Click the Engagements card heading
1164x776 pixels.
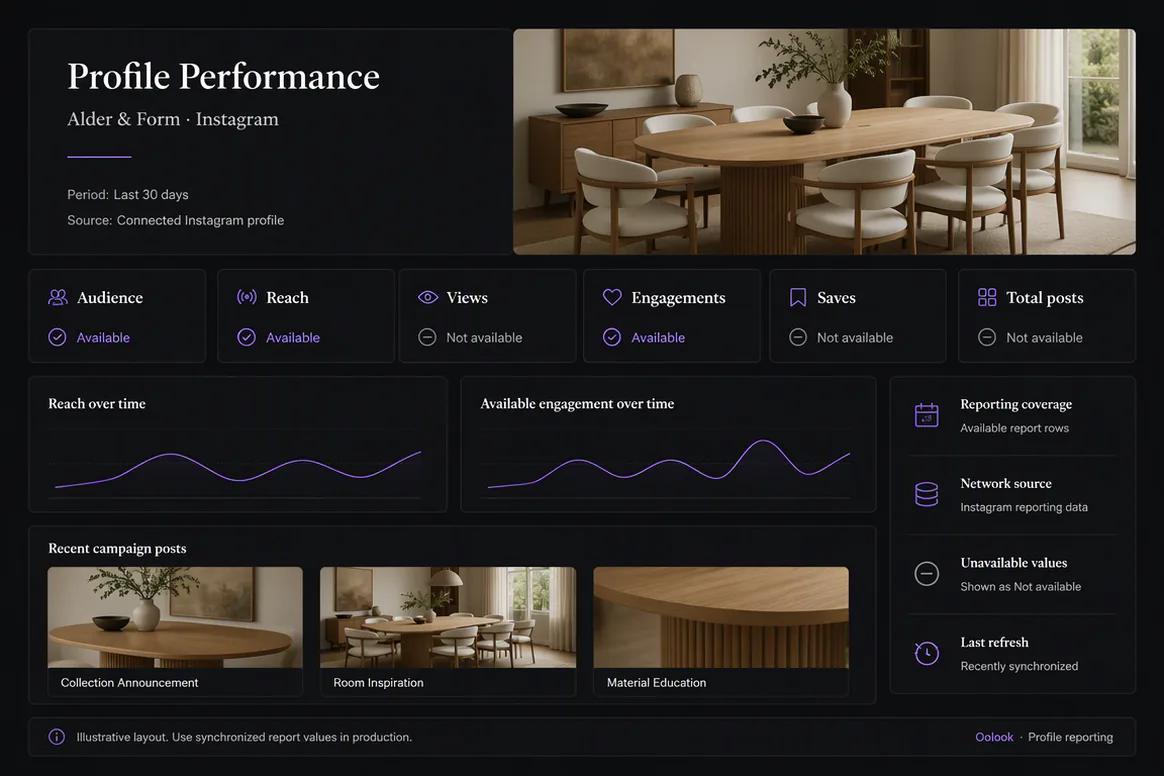click(679, 298)
